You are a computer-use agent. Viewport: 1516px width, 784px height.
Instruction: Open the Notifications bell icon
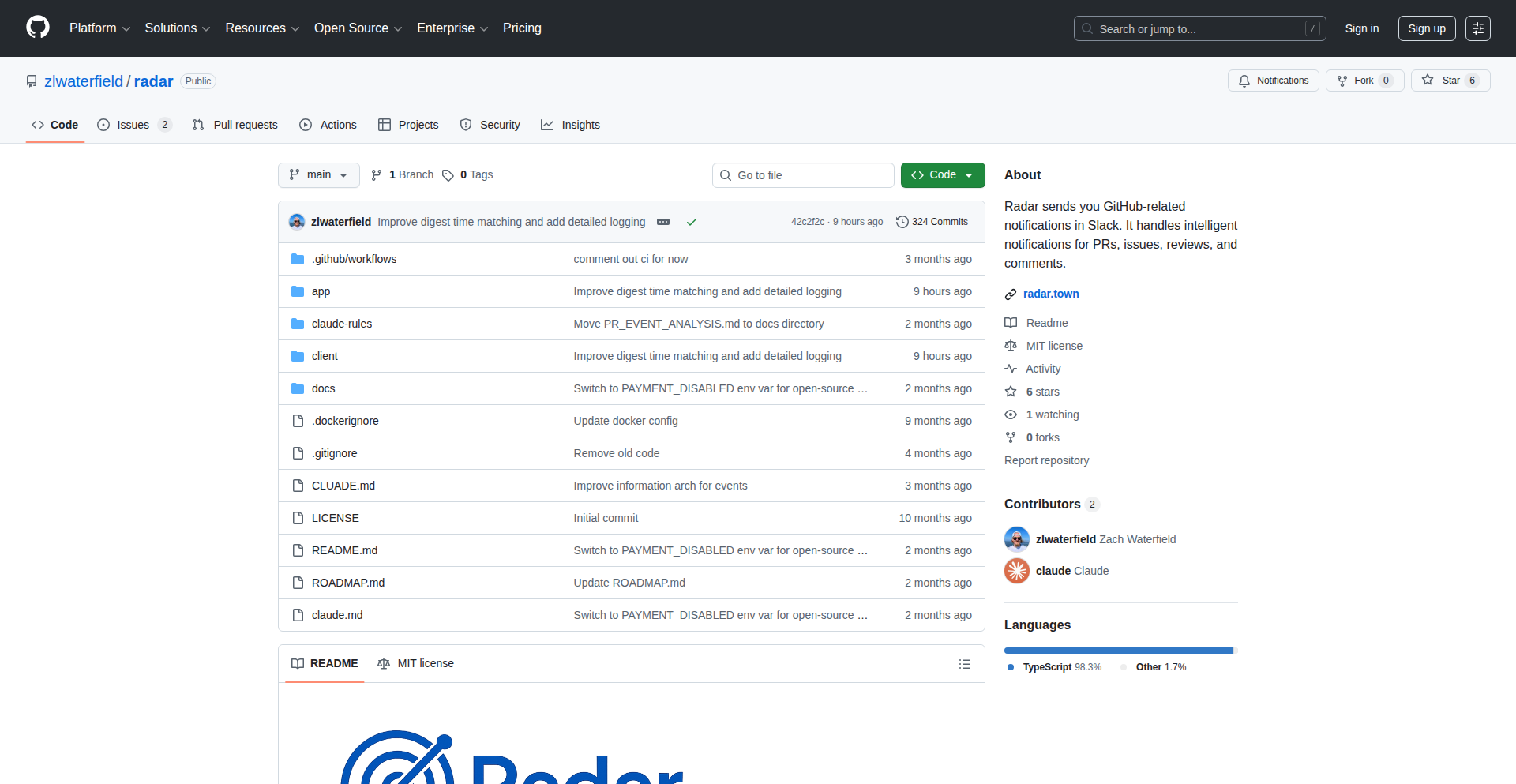[1244, 81]
